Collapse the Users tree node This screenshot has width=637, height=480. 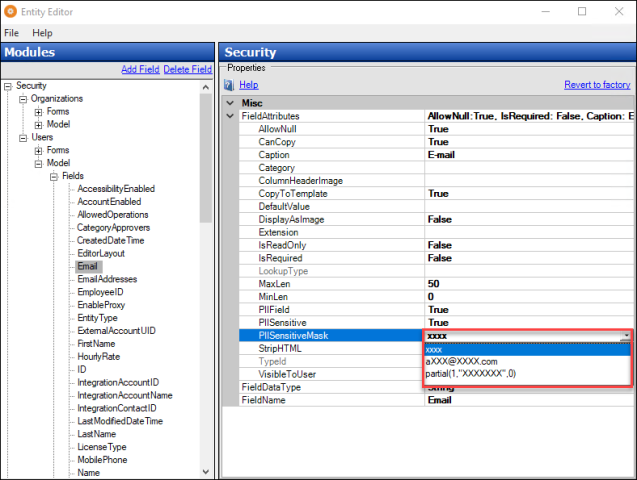coord(23,138)
